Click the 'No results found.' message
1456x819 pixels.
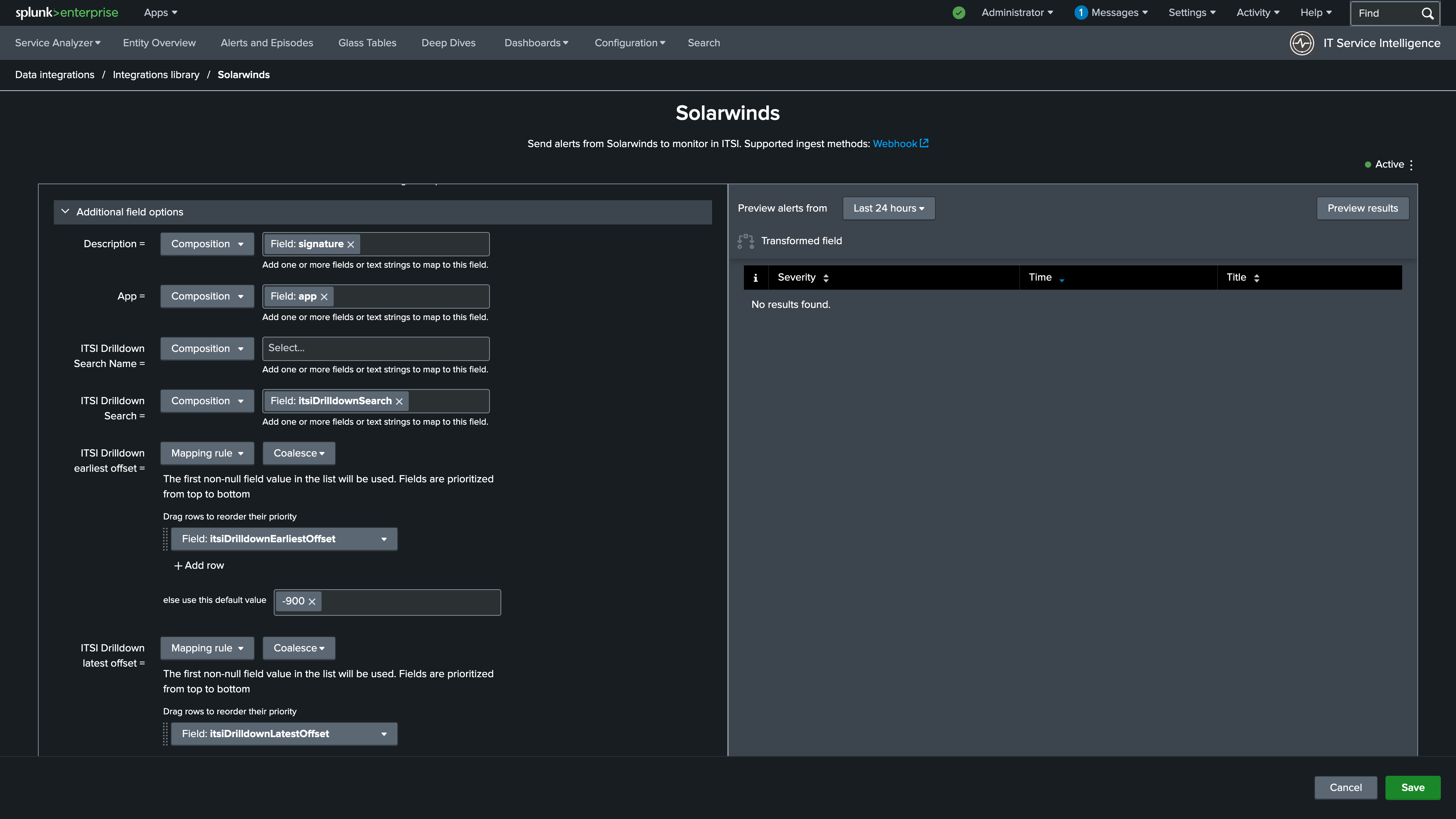pyautogui.click(x=791, y=304)
